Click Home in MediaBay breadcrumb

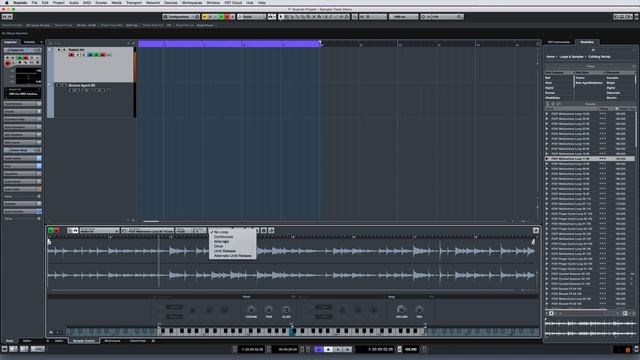pos(550,57)
